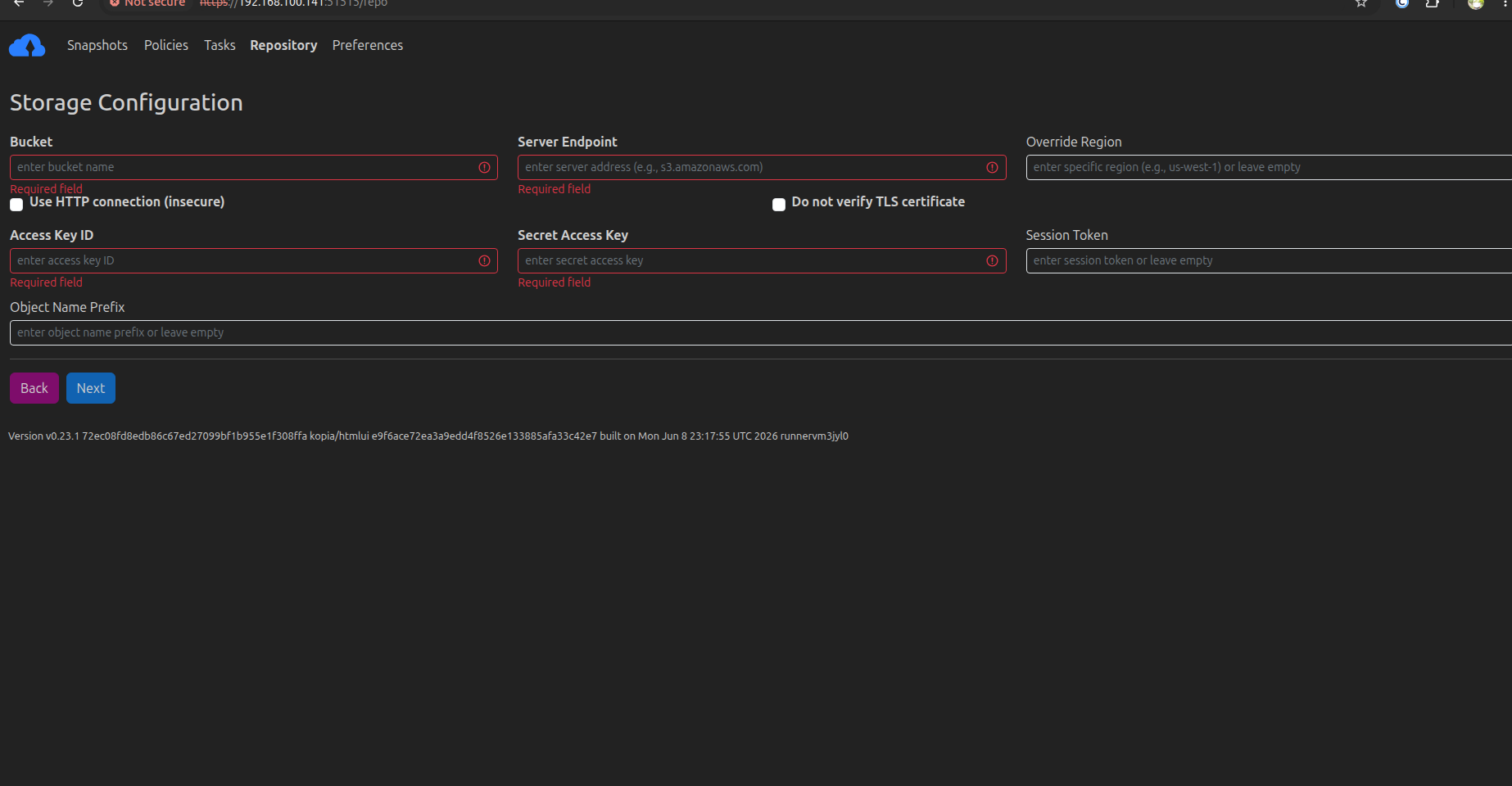Open the browser extensions puzzle icon
Viewport: 1512px width, 786px height.
click(1433, 3)
